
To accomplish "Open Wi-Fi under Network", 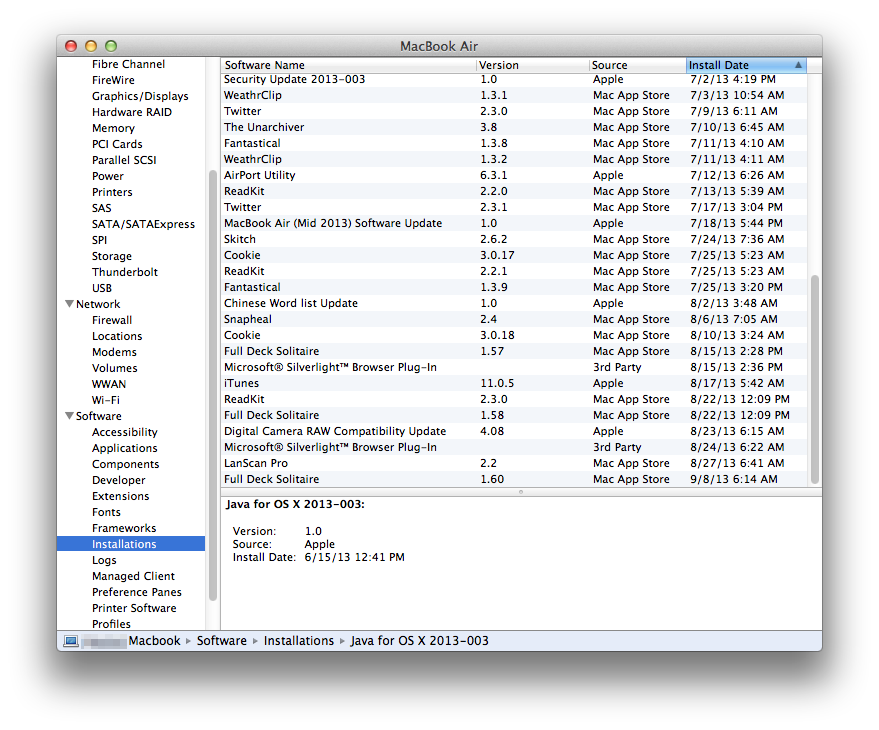I will (106, 400).
